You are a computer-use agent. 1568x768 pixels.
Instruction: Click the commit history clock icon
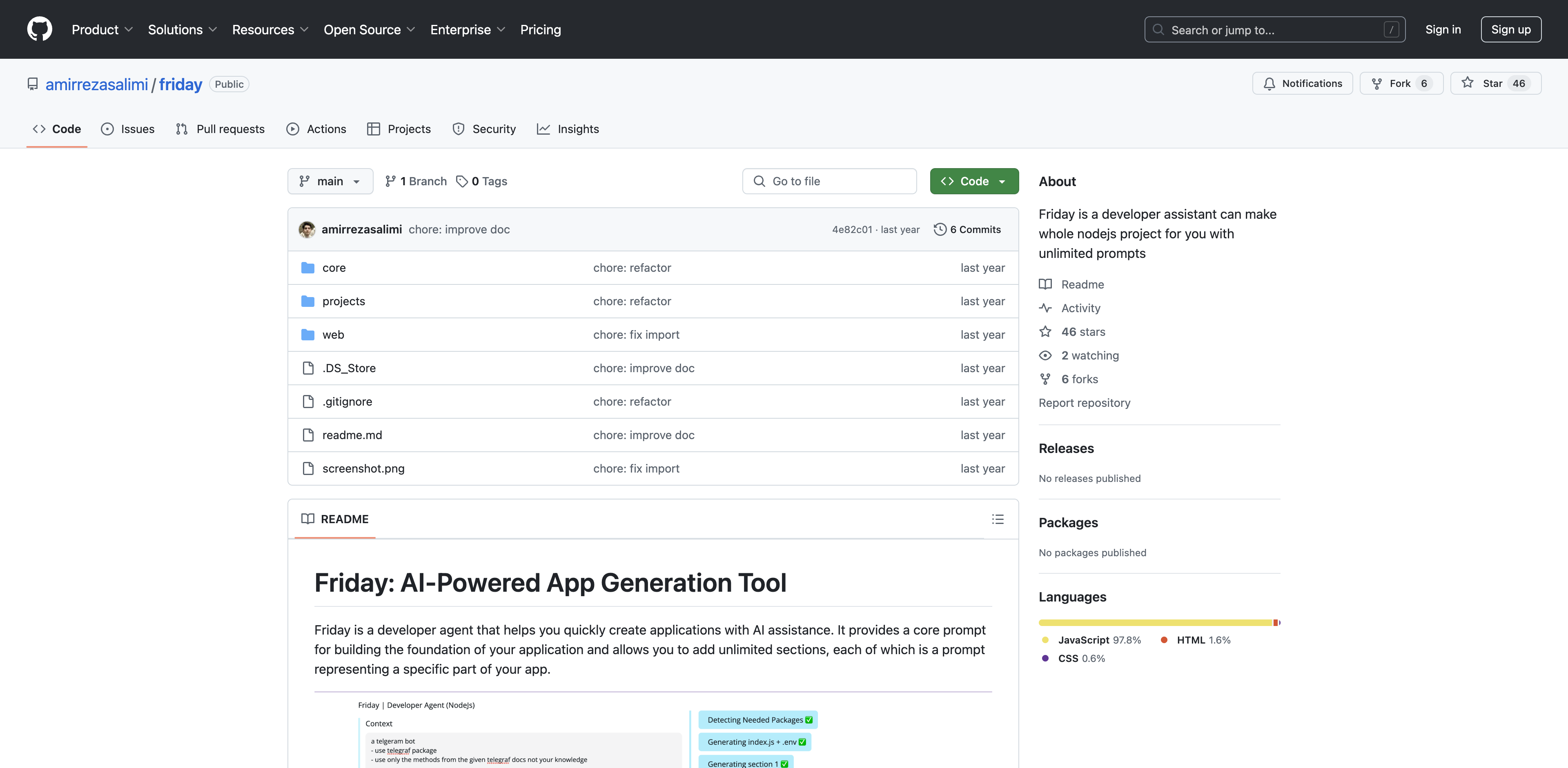coord(940,229)
